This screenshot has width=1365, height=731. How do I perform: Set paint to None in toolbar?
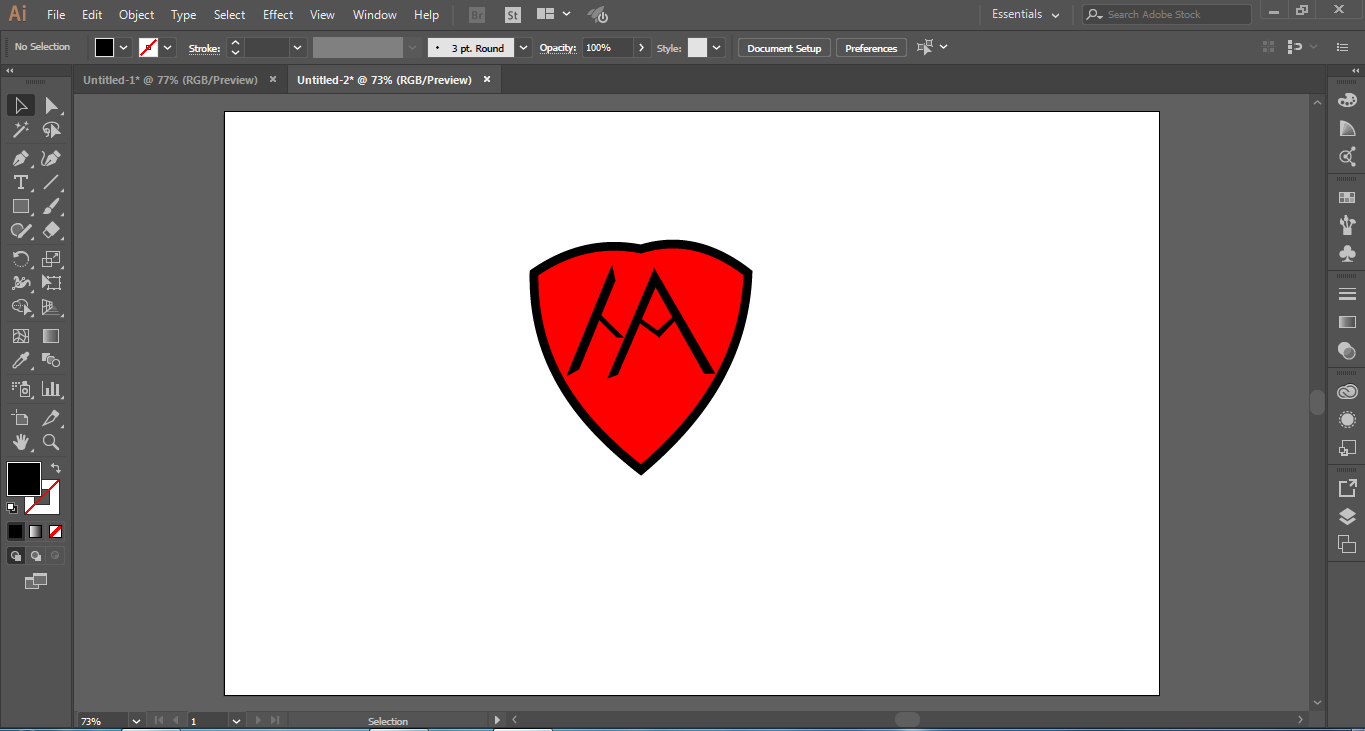pos(56,532)
